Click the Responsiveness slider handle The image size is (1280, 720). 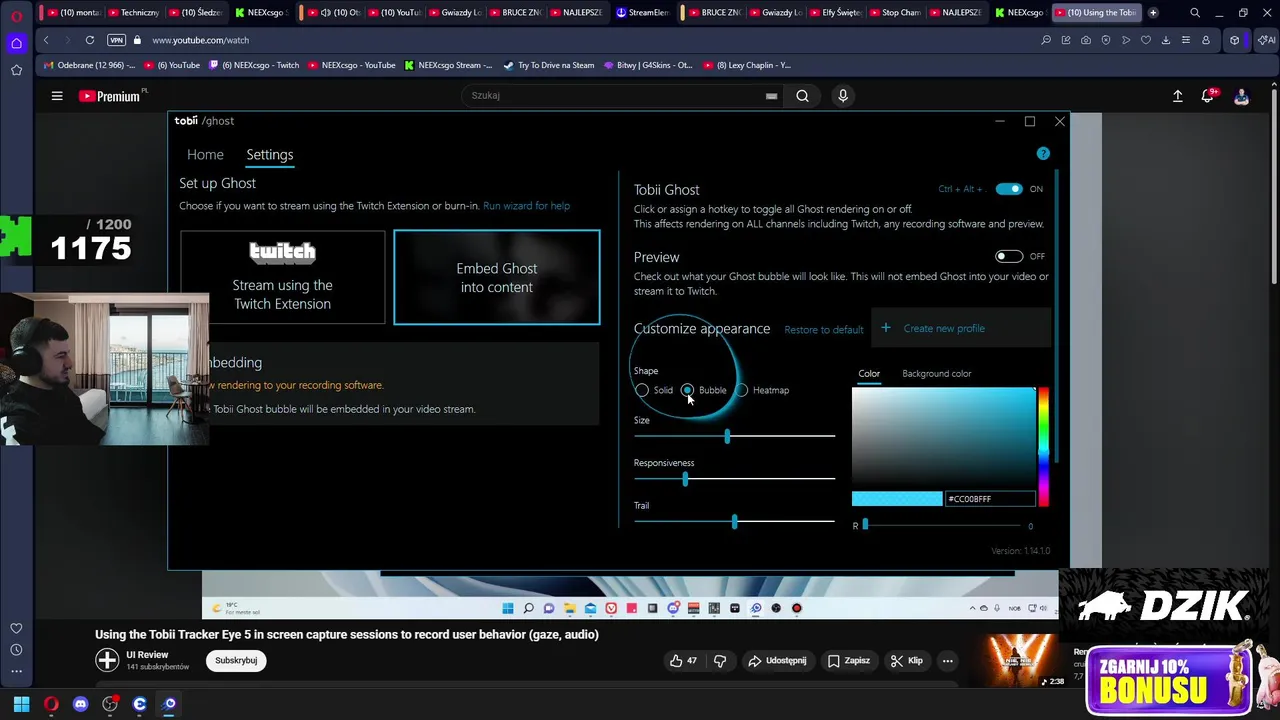point(685,480)
